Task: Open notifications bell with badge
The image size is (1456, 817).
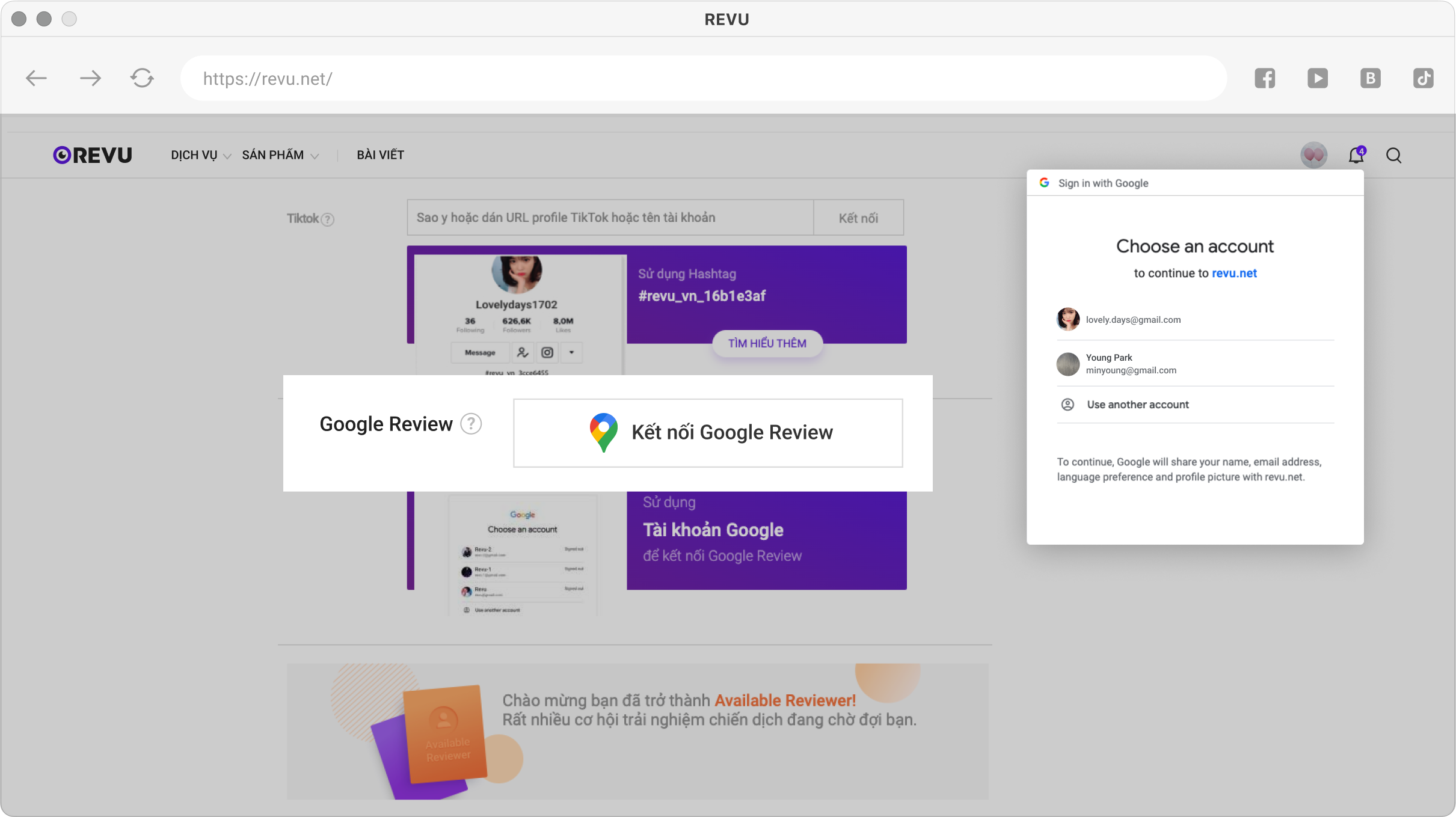Action: [x=1356, y=156]
